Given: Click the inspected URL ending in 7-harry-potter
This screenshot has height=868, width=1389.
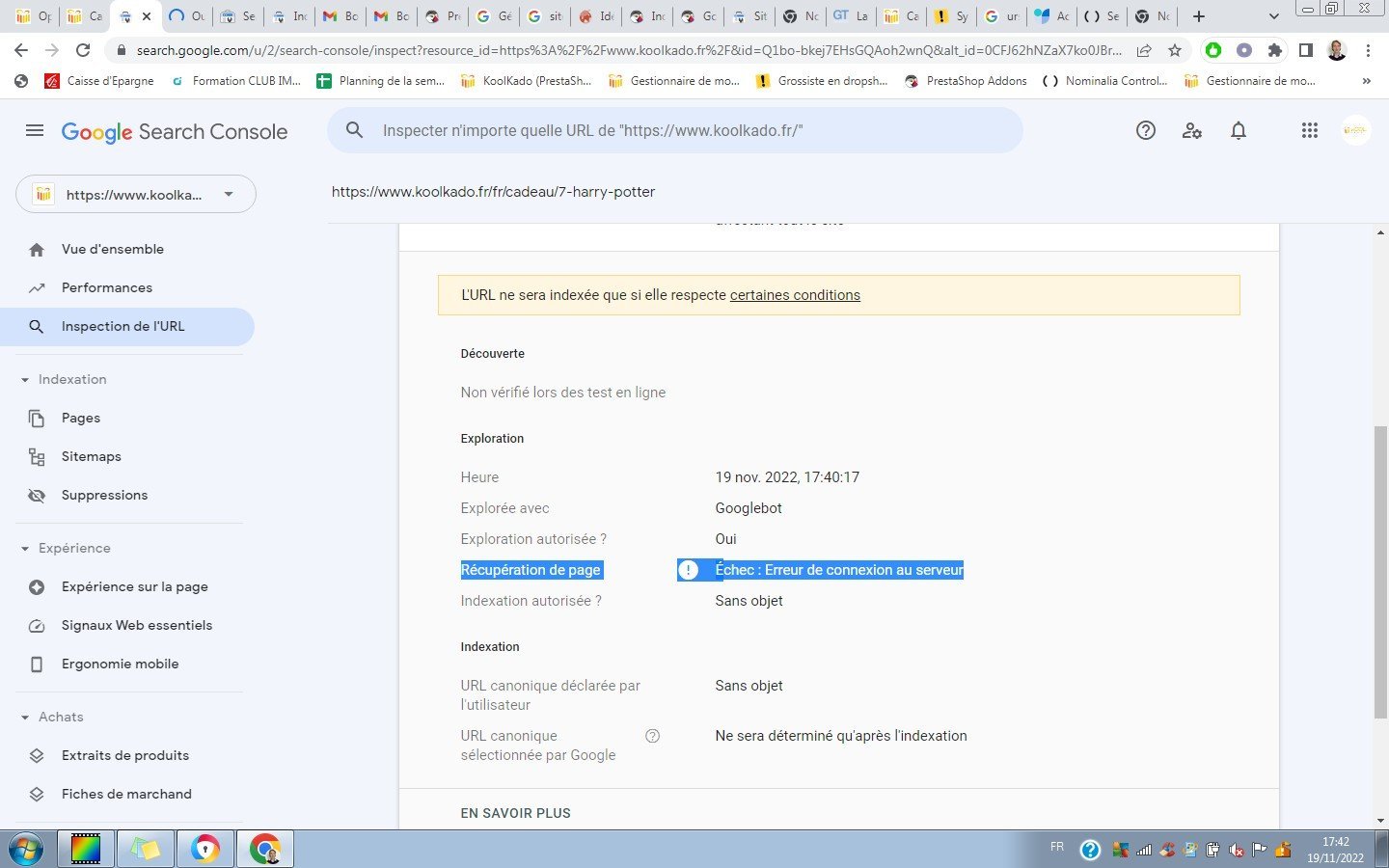Looking at the screenshot, I should [493, 192].
